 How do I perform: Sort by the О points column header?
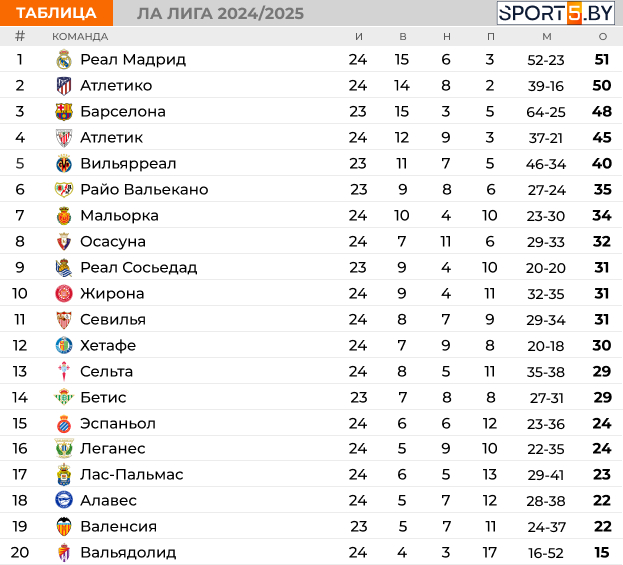[x=603, y=37]
